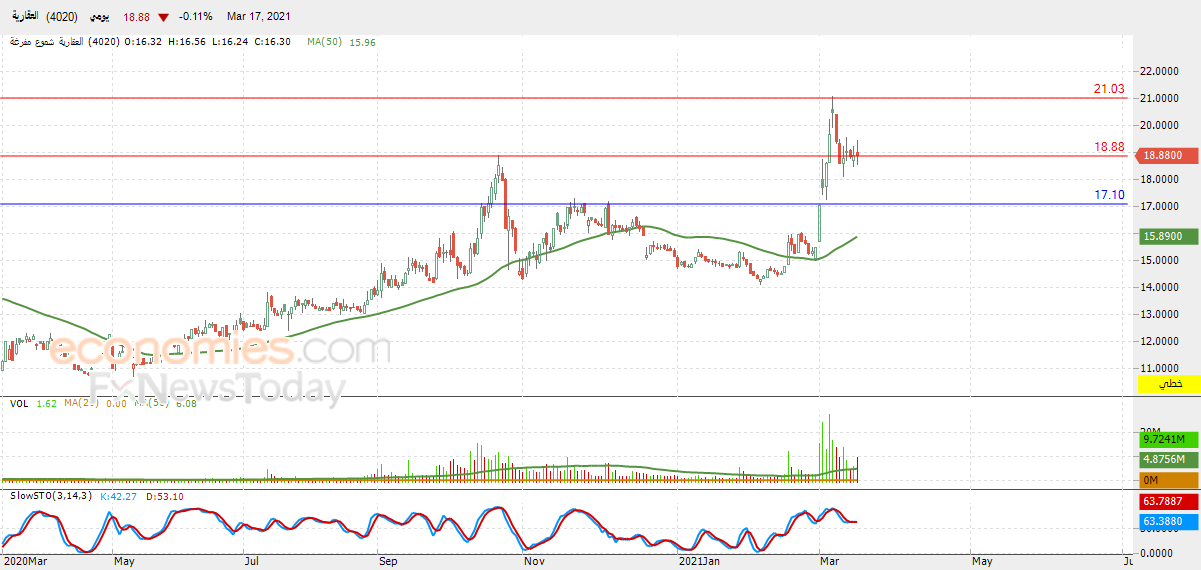Click the red 18.88 line label

point(1109,146)
